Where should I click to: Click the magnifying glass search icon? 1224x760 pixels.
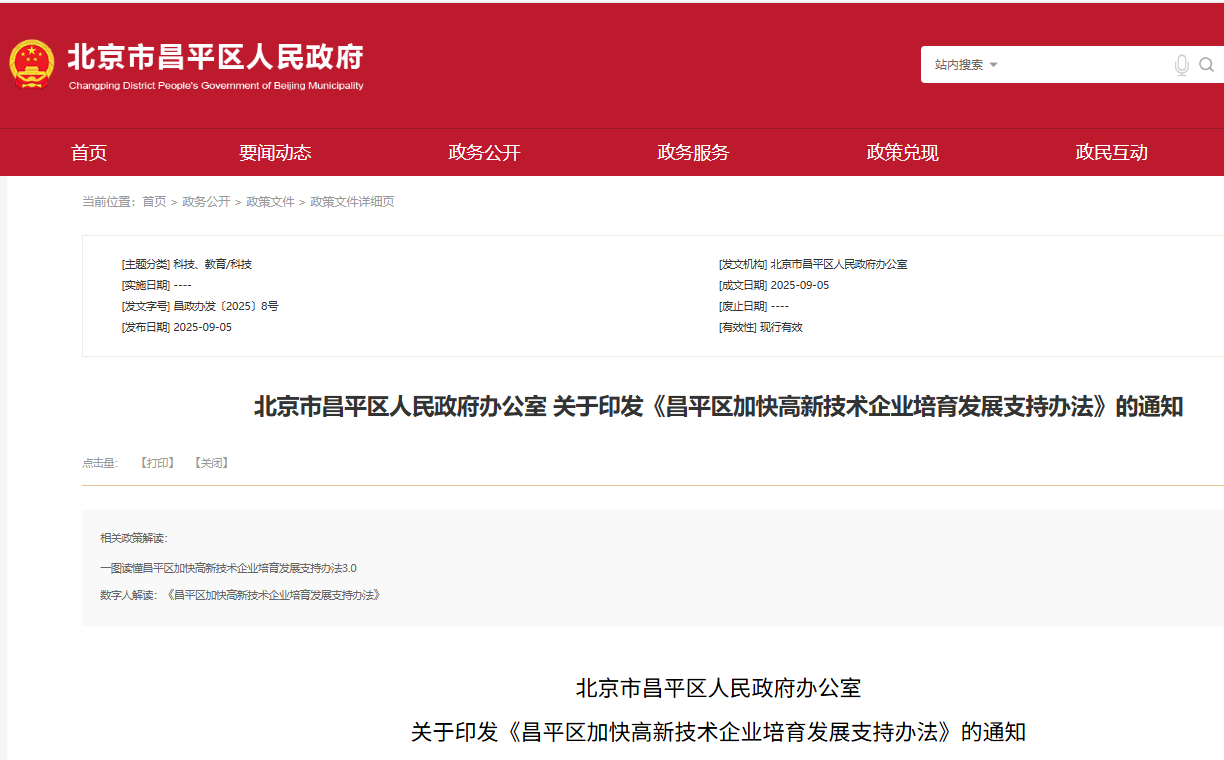tap(1207, 64)
